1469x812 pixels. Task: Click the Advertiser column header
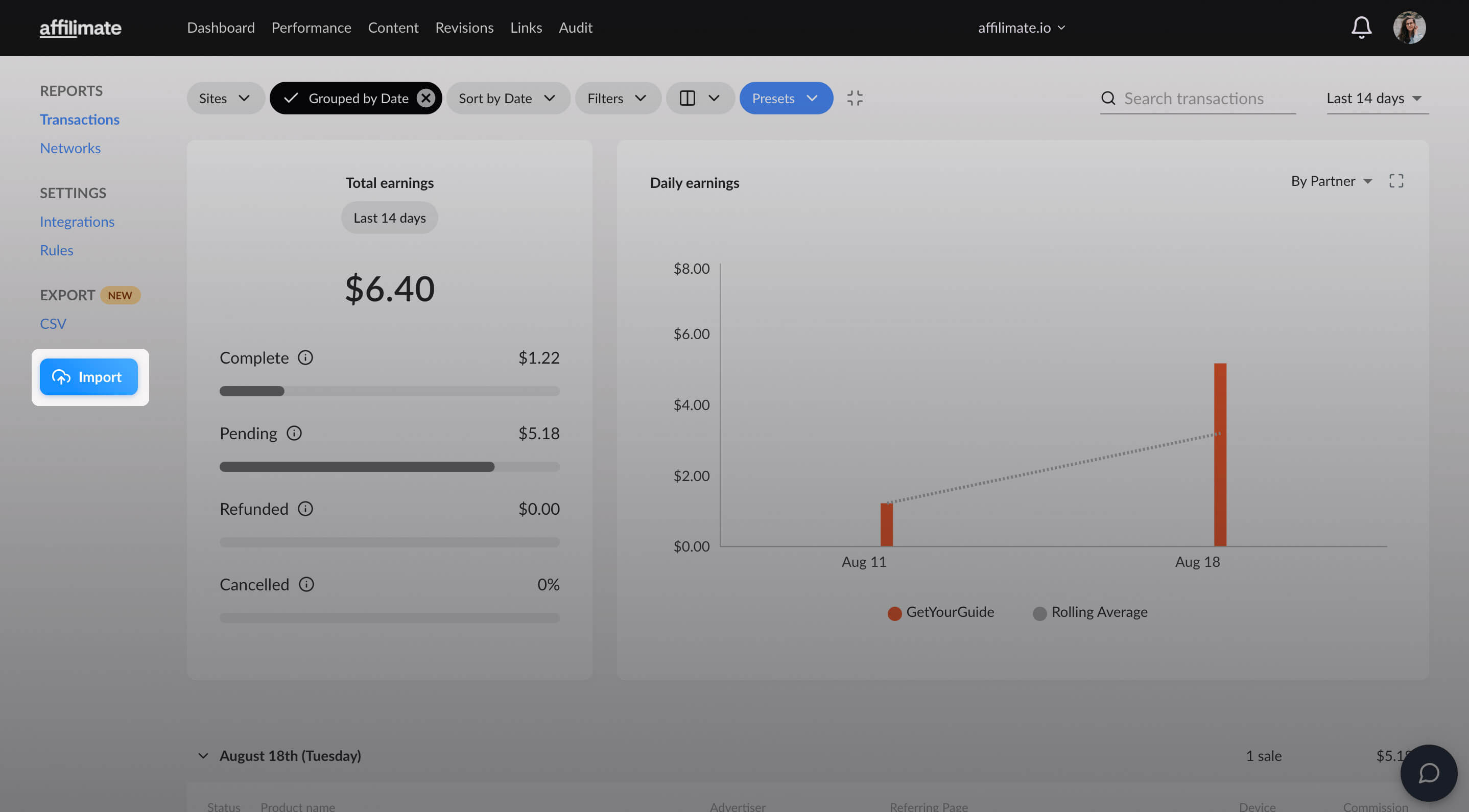(738, 806)
